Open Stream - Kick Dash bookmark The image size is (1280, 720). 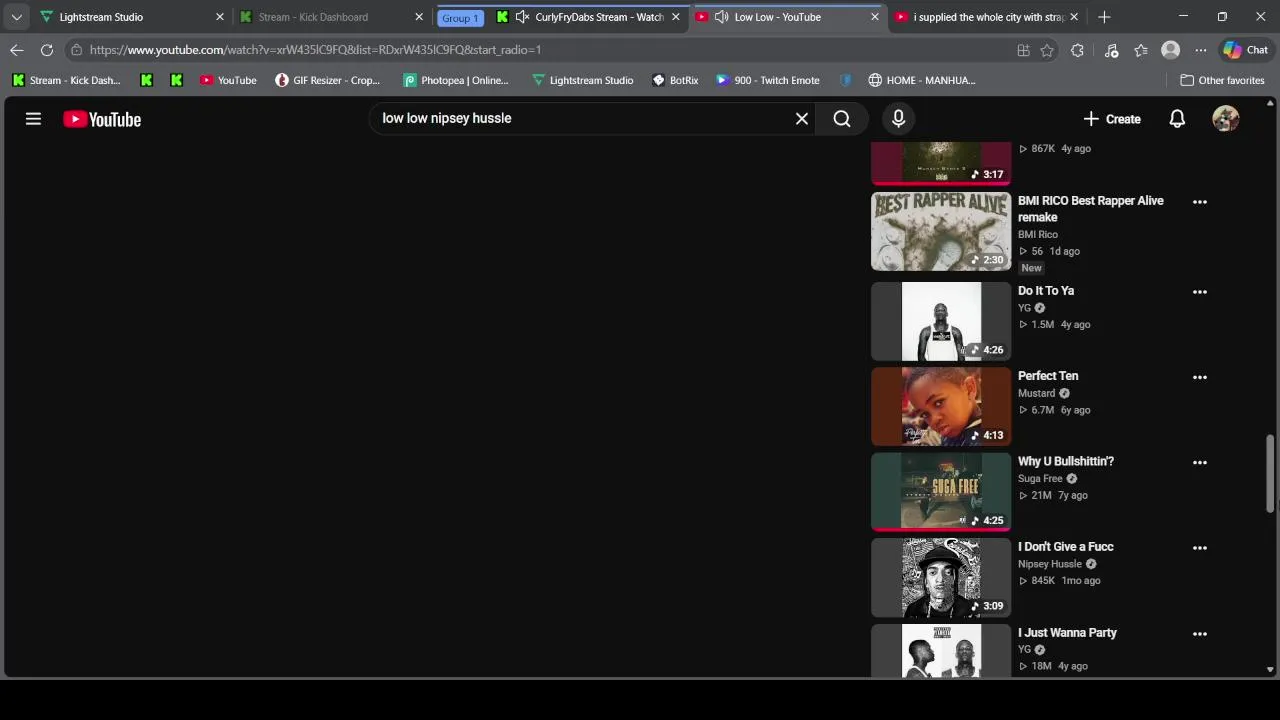(x=66, y=80)
